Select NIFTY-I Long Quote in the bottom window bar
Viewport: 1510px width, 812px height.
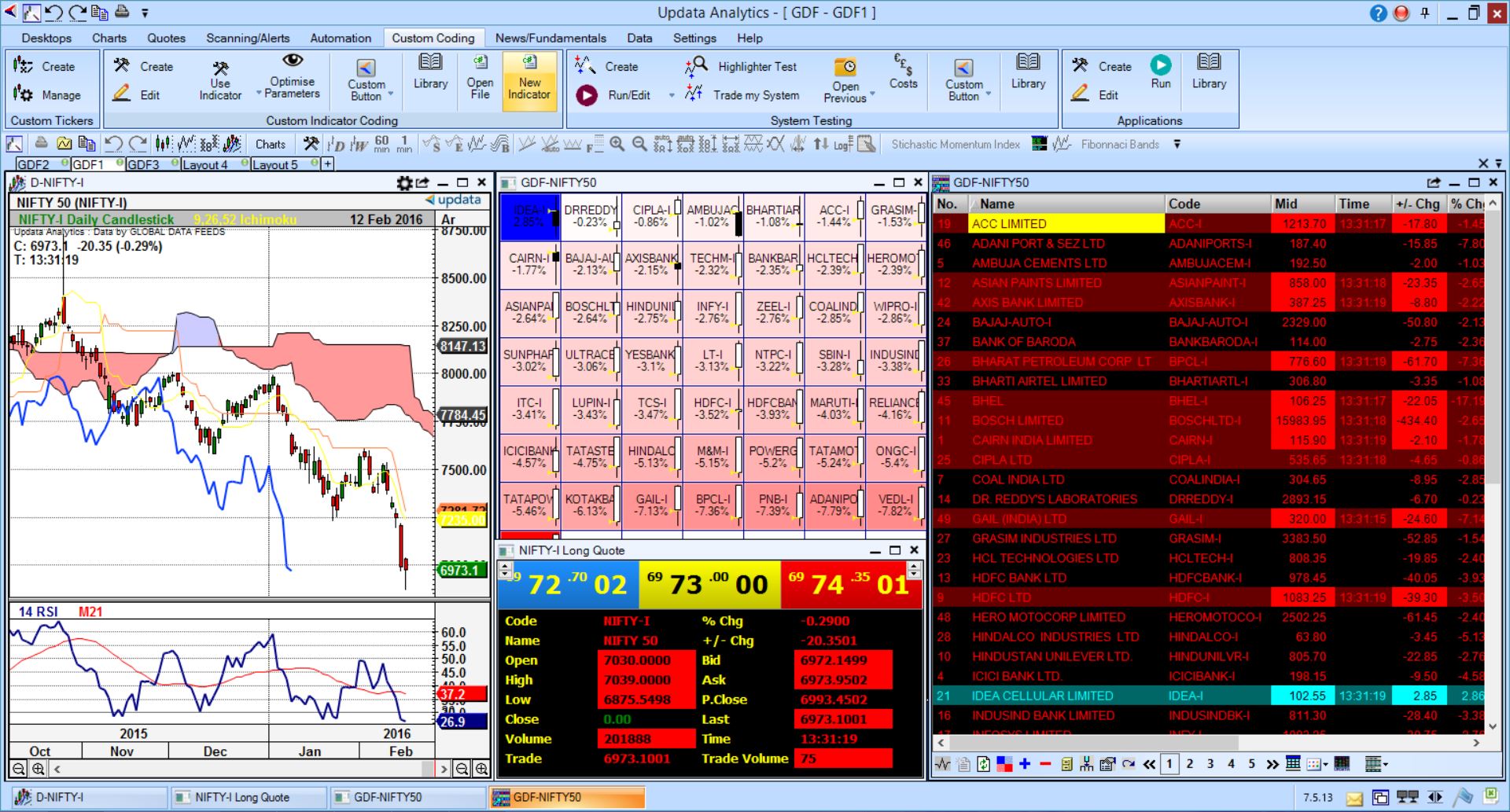(x=248, y=797)
